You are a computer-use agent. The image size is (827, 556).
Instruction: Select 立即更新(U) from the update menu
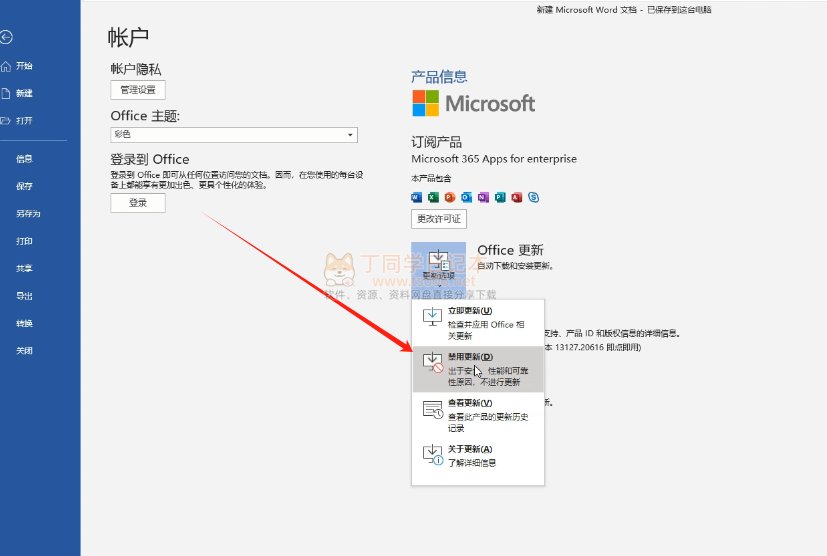(478, 323)
